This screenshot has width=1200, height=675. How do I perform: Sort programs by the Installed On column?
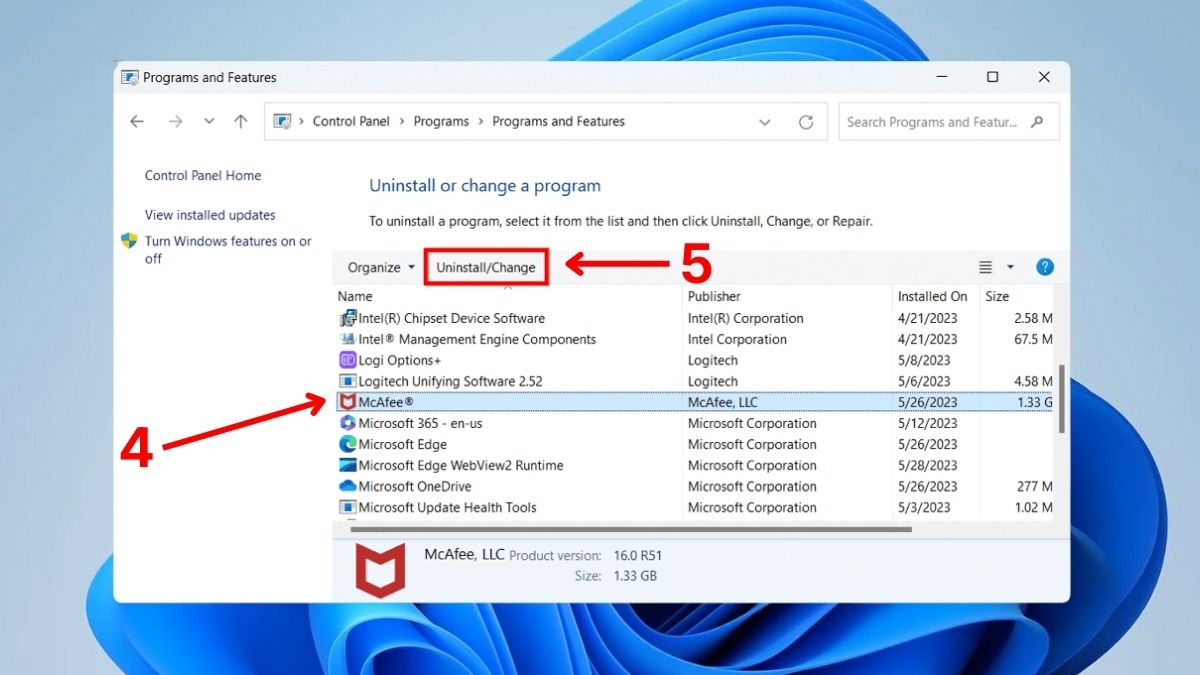[x=933, y=296]
